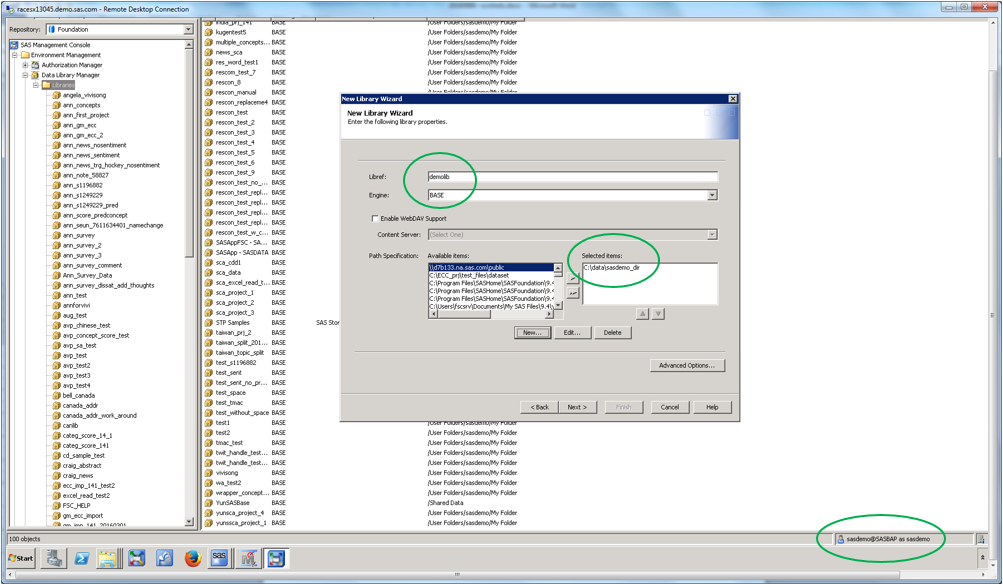
Task: Open Server Manager from the taskbar
Action: tap(54, 558)
